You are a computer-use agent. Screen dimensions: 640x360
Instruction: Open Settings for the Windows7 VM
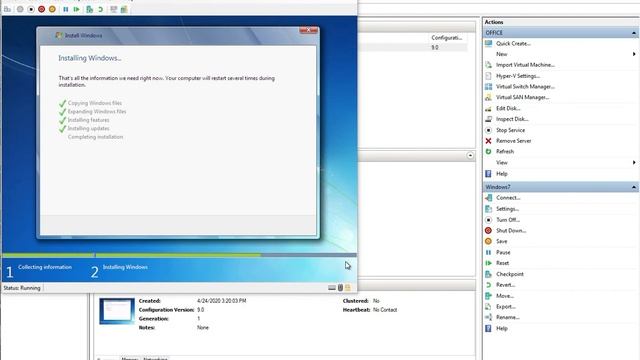pos(507,209)
